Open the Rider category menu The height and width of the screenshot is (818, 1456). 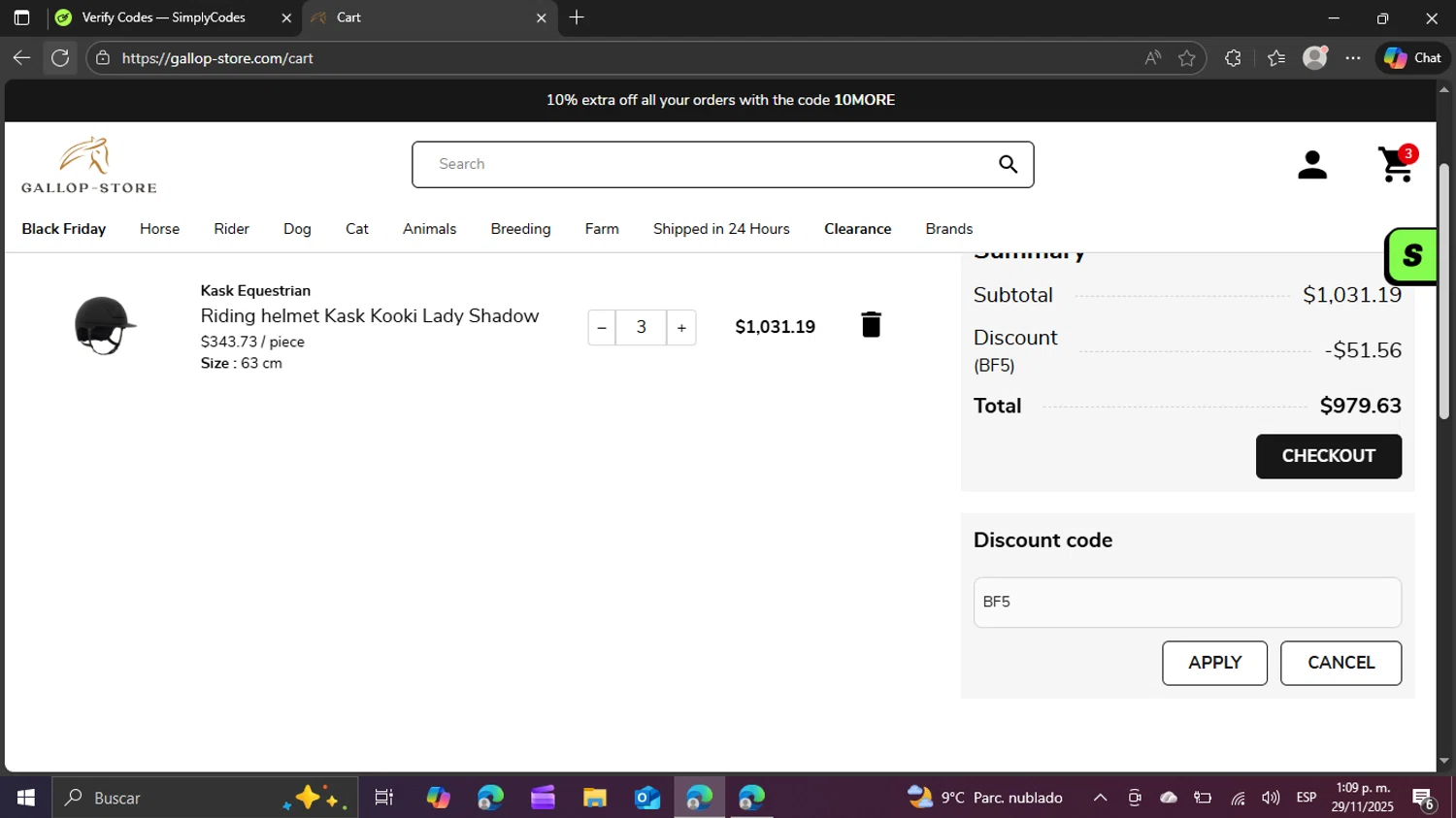click(x=231, y=229)
